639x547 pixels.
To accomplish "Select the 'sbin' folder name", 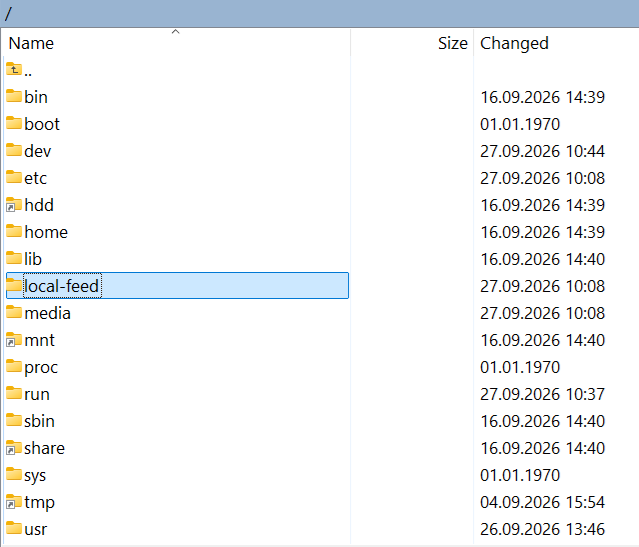I will [39, 421].
